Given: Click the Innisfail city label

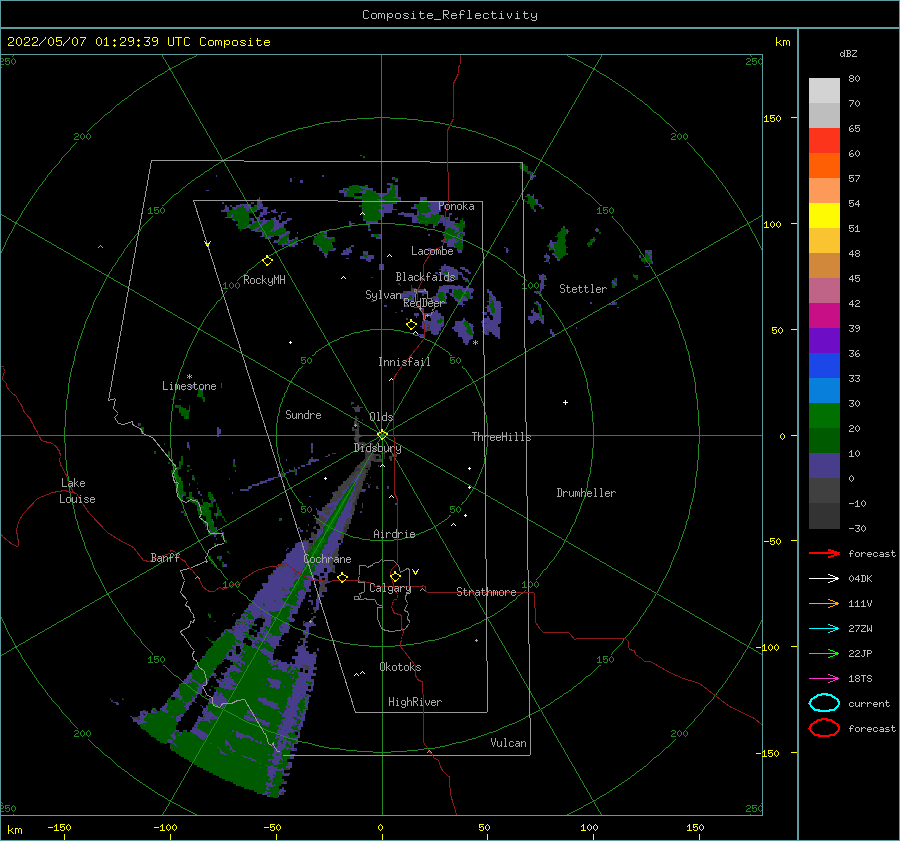Looking at the screenshot, I should [404, 362].
